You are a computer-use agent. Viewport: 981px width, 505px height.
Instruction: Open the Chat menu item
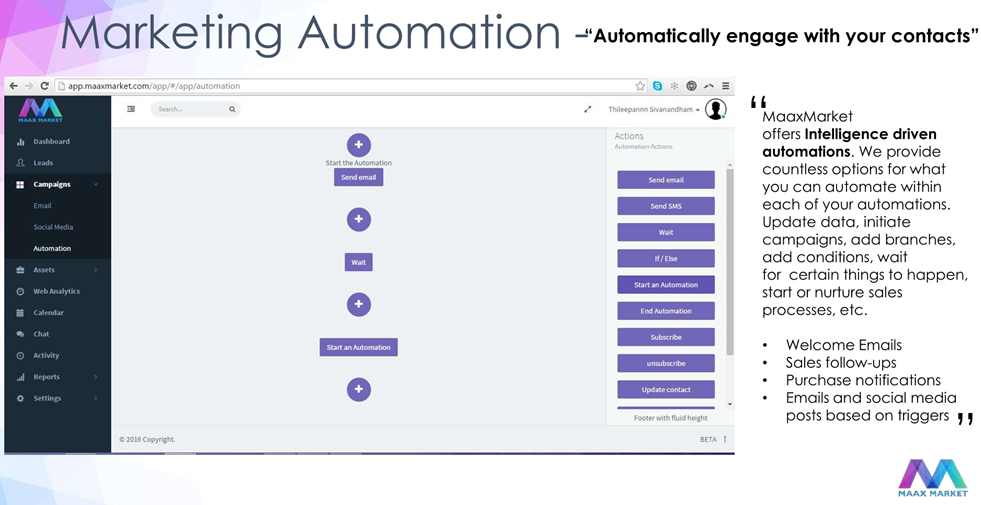(x=41, y=334)
